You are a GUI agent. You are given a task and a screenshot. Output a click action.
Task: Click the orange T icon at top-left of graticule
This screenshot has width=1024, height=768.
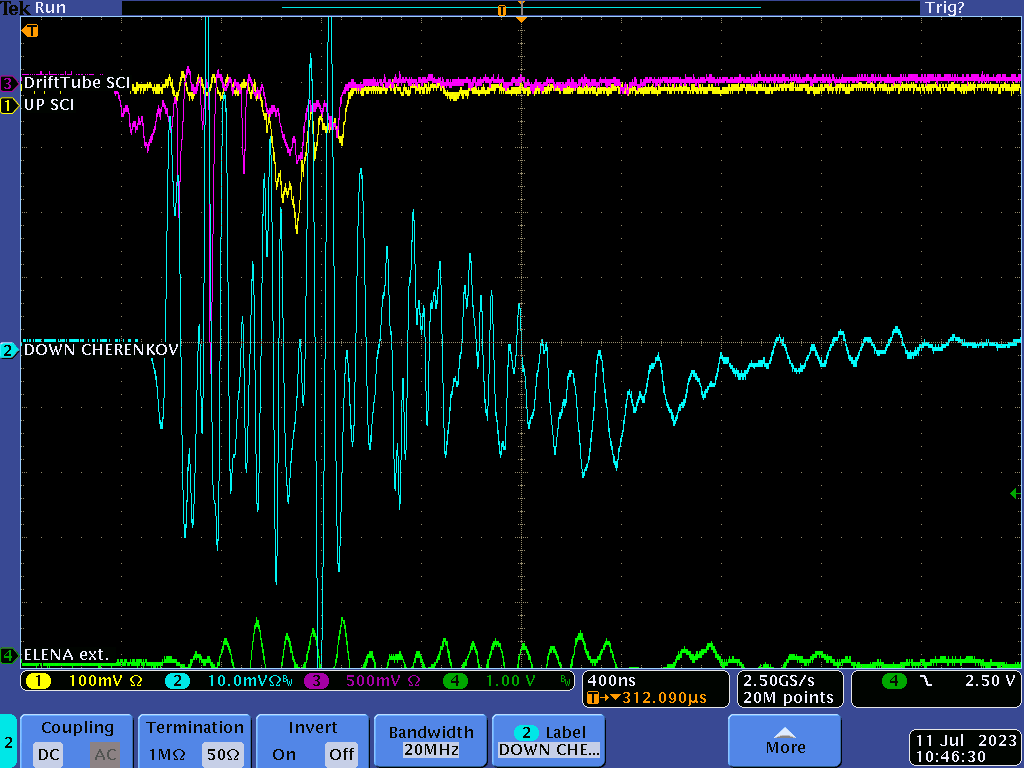(x=31, y=31)
